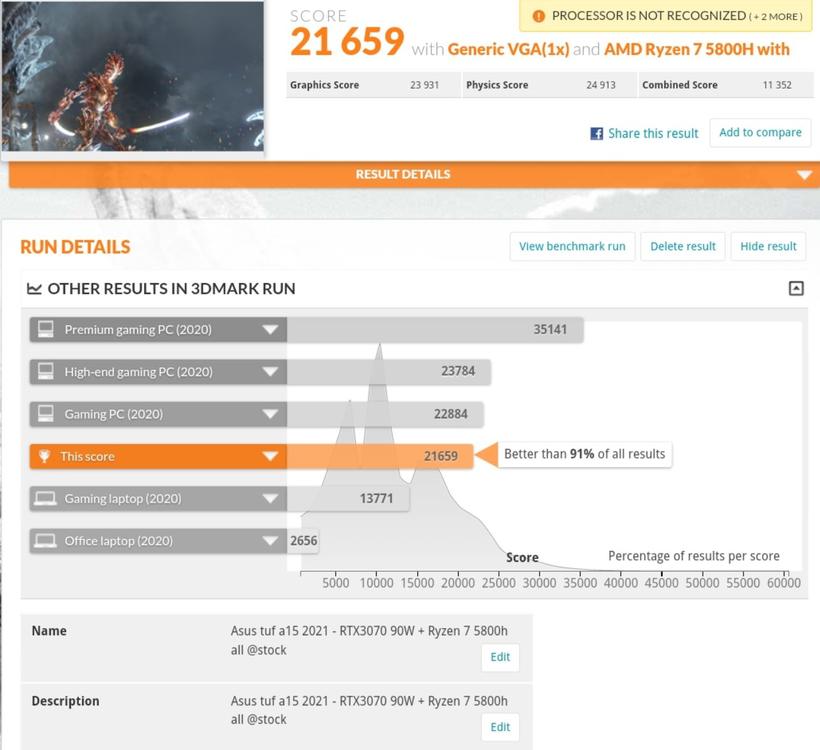820x750 pixels.
Task: Click the Share this result link
Action: click(653, 134)
